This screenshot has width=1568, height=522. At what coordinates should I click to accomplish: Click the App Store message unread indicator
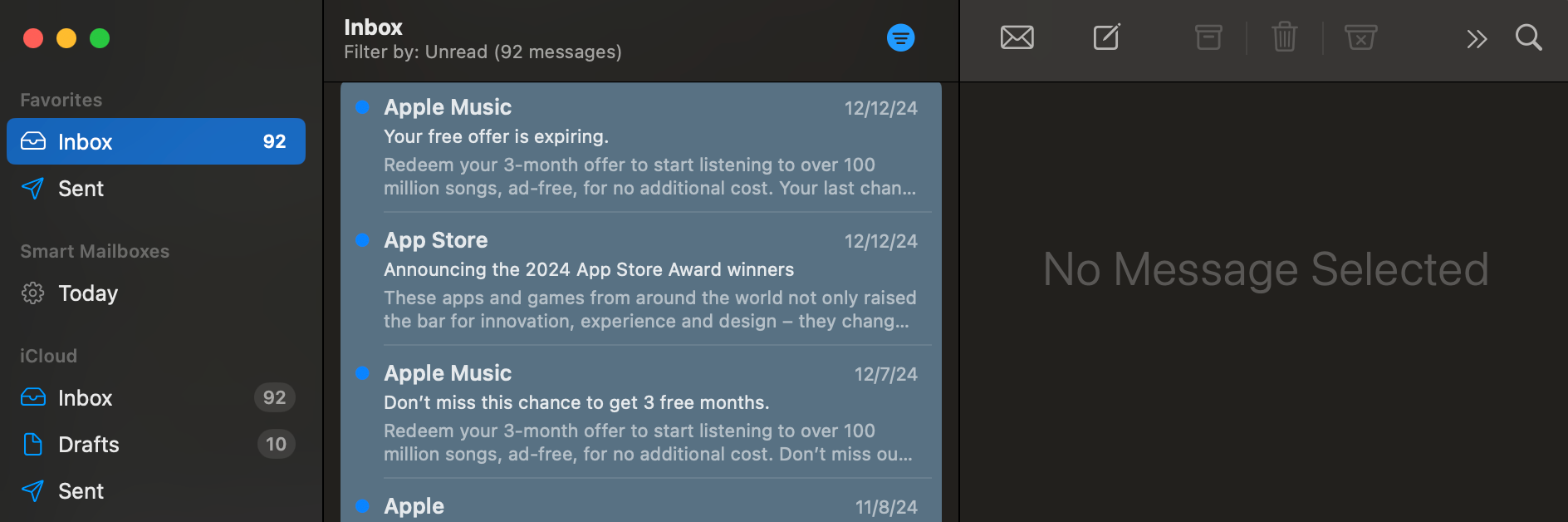click(362, 240)
